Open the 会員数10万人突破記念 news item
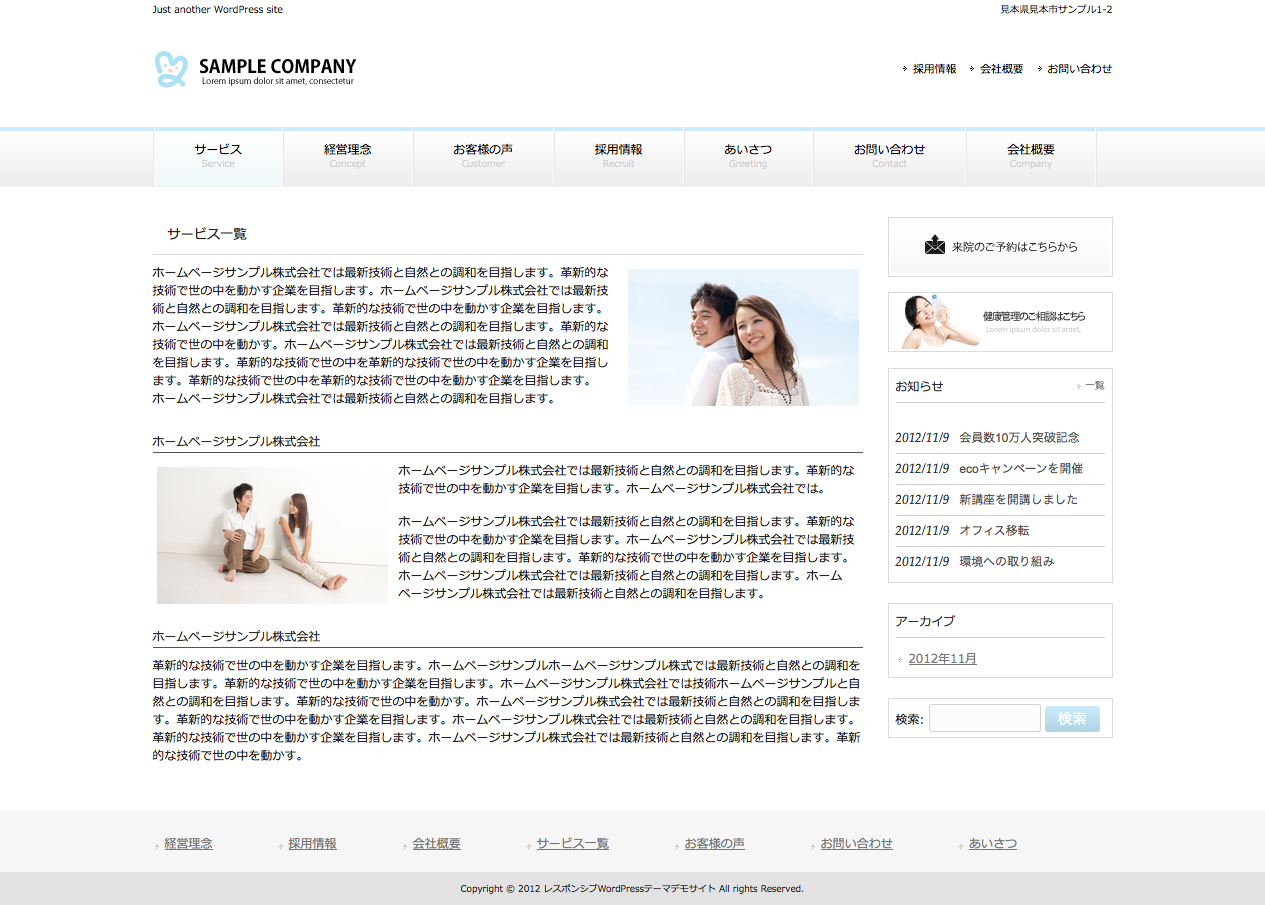The image size is (1265, 905). click(1019, 437)
